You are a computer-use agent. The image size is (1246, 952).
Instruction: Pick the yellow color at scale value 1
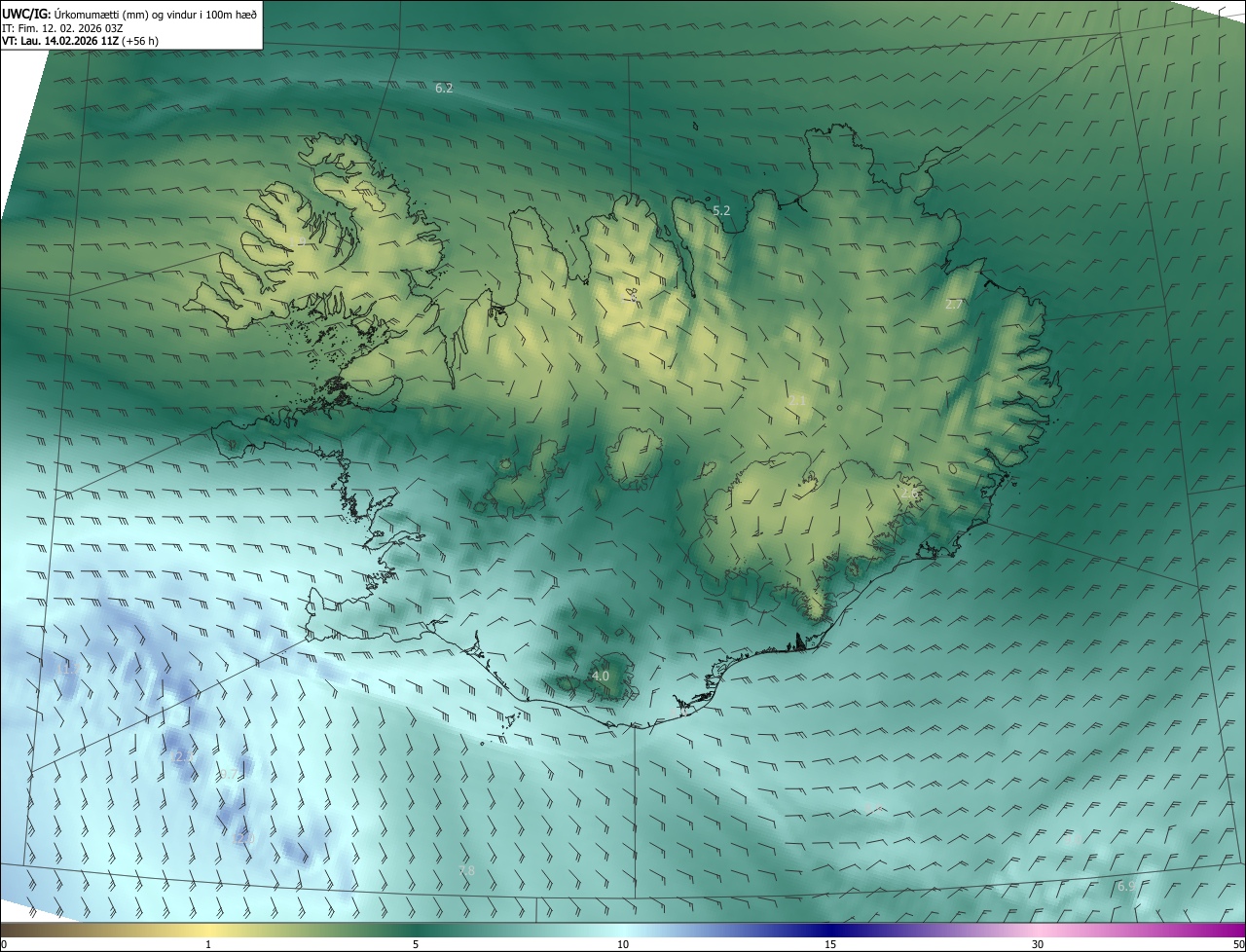(x=208, y=931)
